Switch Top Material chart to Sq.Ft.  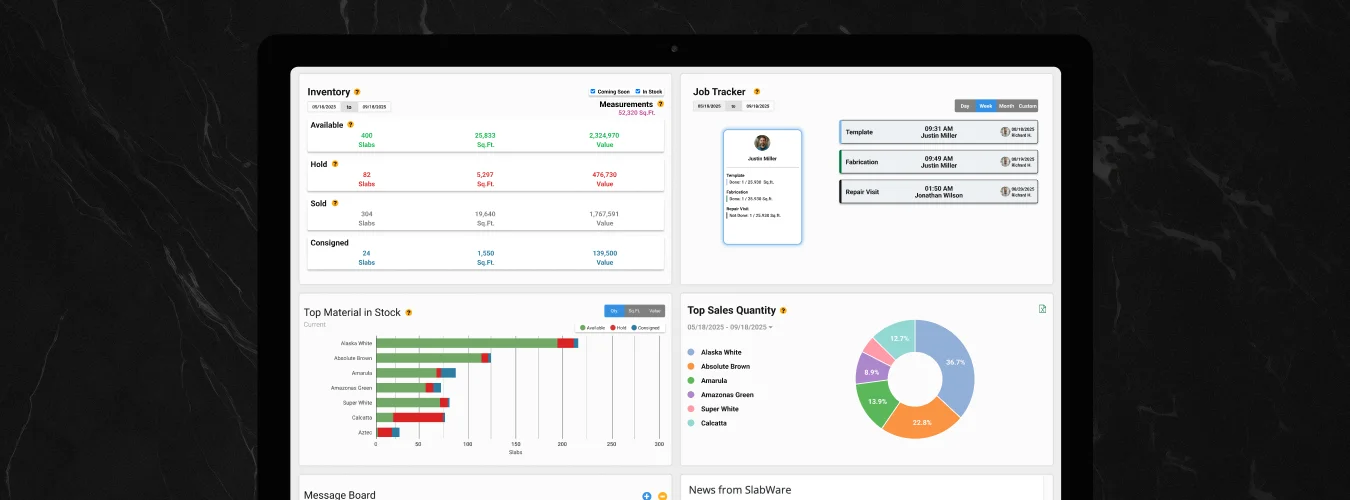pyautogui.click(x=634, y=311)
